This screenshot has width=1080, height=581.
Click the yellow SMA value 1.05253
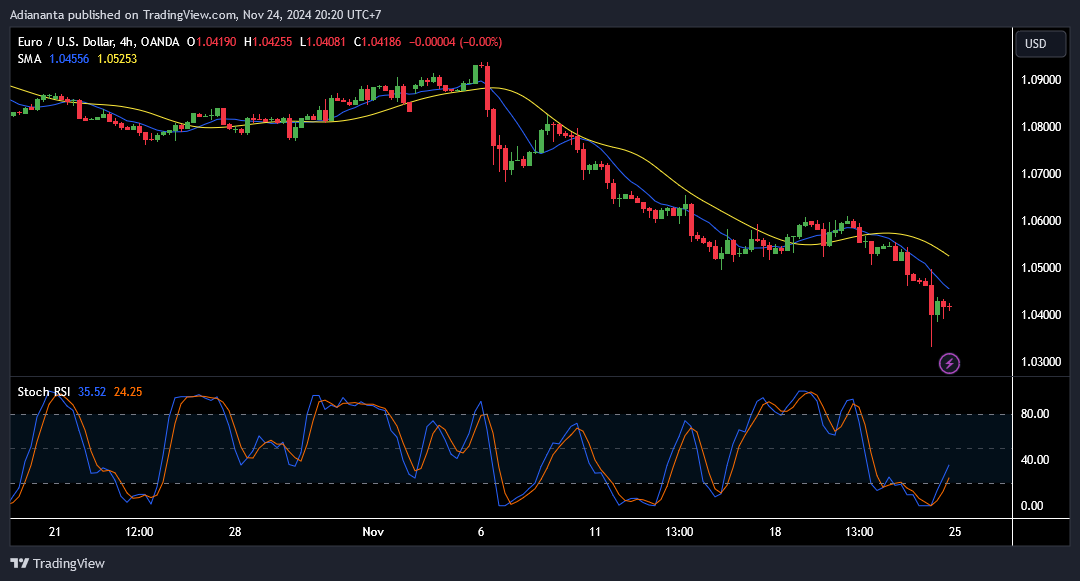click(x=117, y=59)
